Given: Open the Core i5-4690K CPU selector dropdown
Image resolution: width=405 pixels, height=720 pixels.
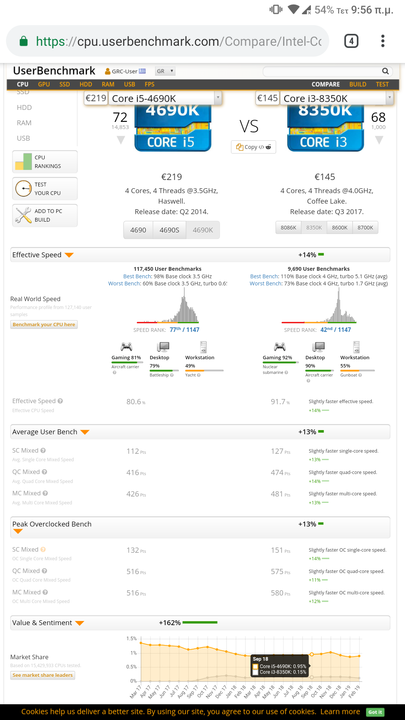Looking at the screenshot, I should click(x=166, y=98).
